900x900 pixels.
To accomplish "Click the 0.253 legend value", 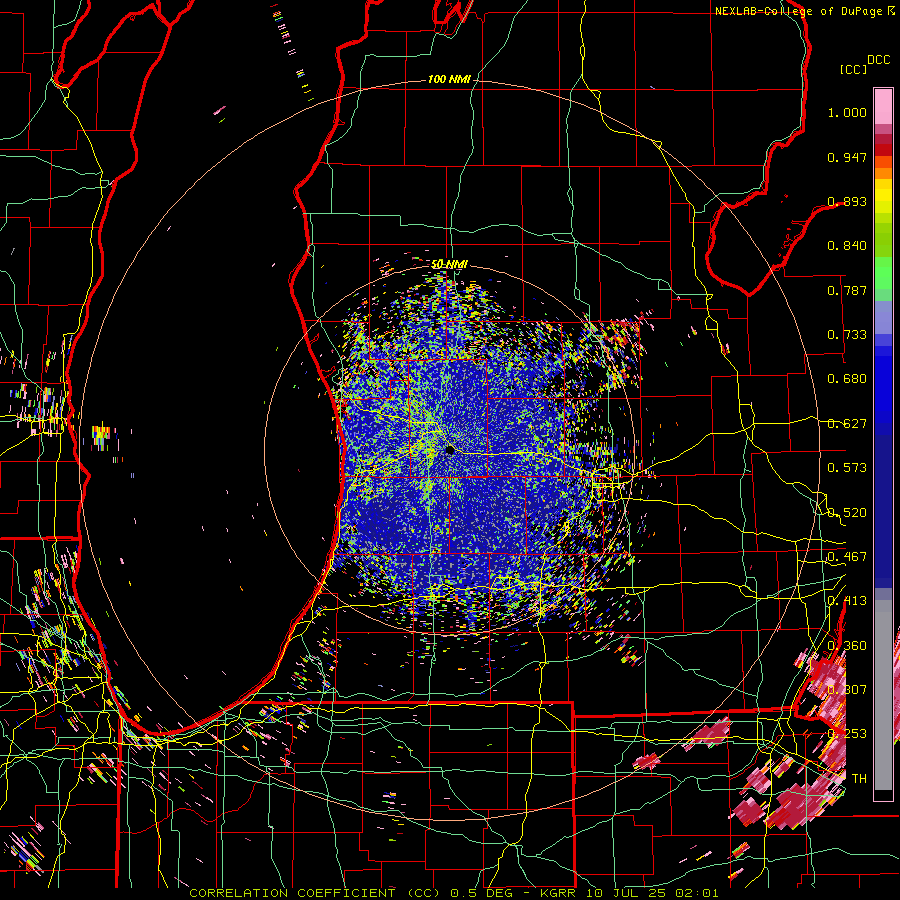I will (x=847, y=734).
